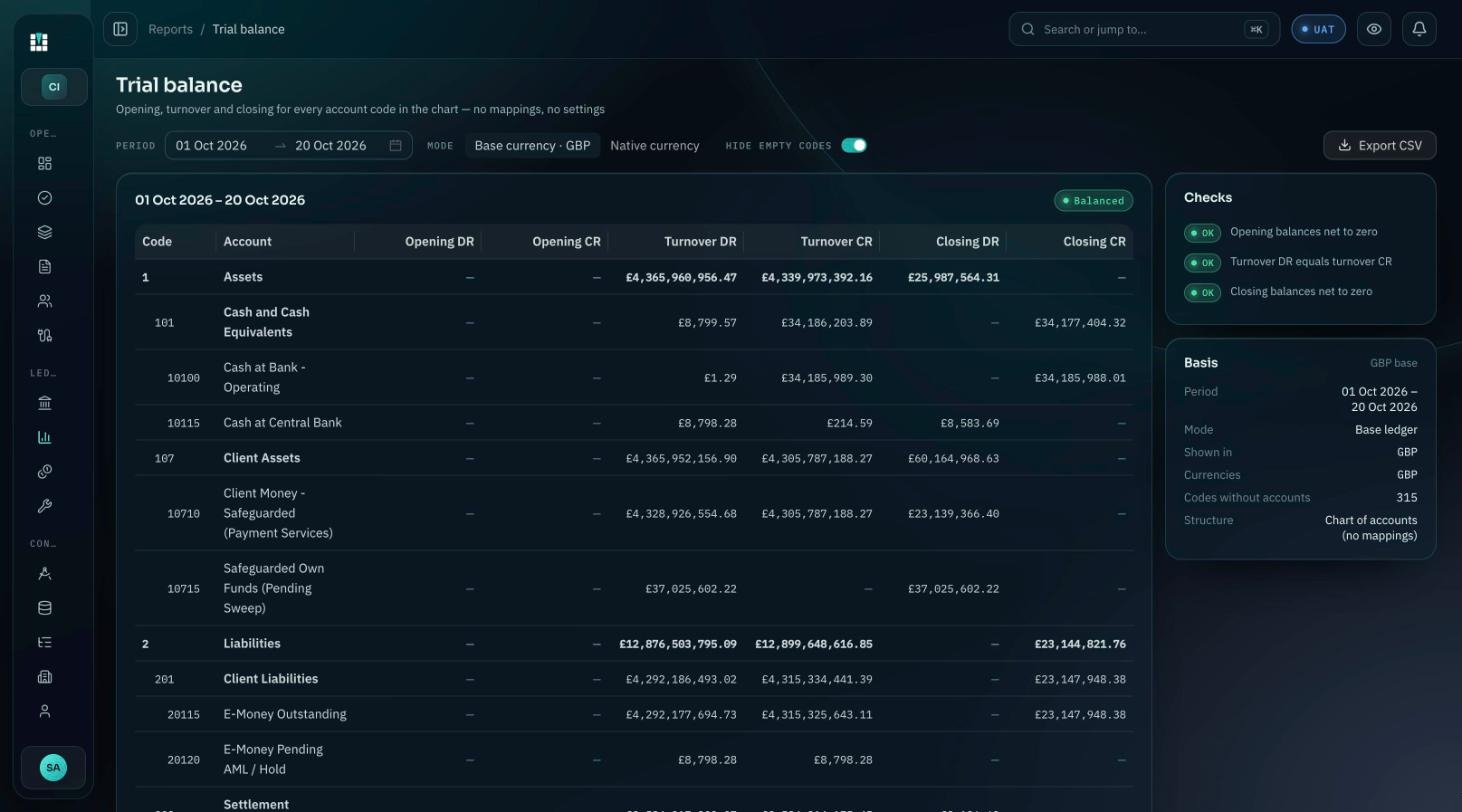Click Turnover DR equals turnover CR check
1462x812 pixels.
pyautogui.click(x=1311, y=262)
